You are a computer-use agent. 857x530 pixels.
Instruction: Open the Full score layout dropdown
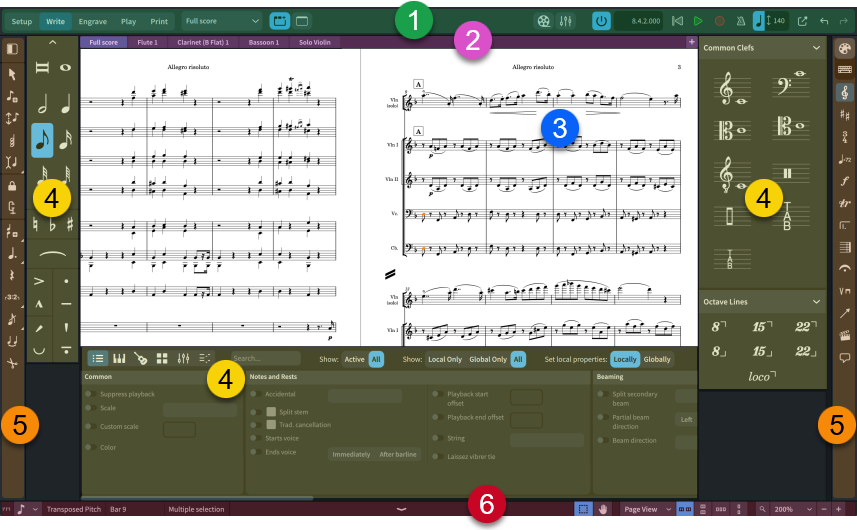click(222, 20)
